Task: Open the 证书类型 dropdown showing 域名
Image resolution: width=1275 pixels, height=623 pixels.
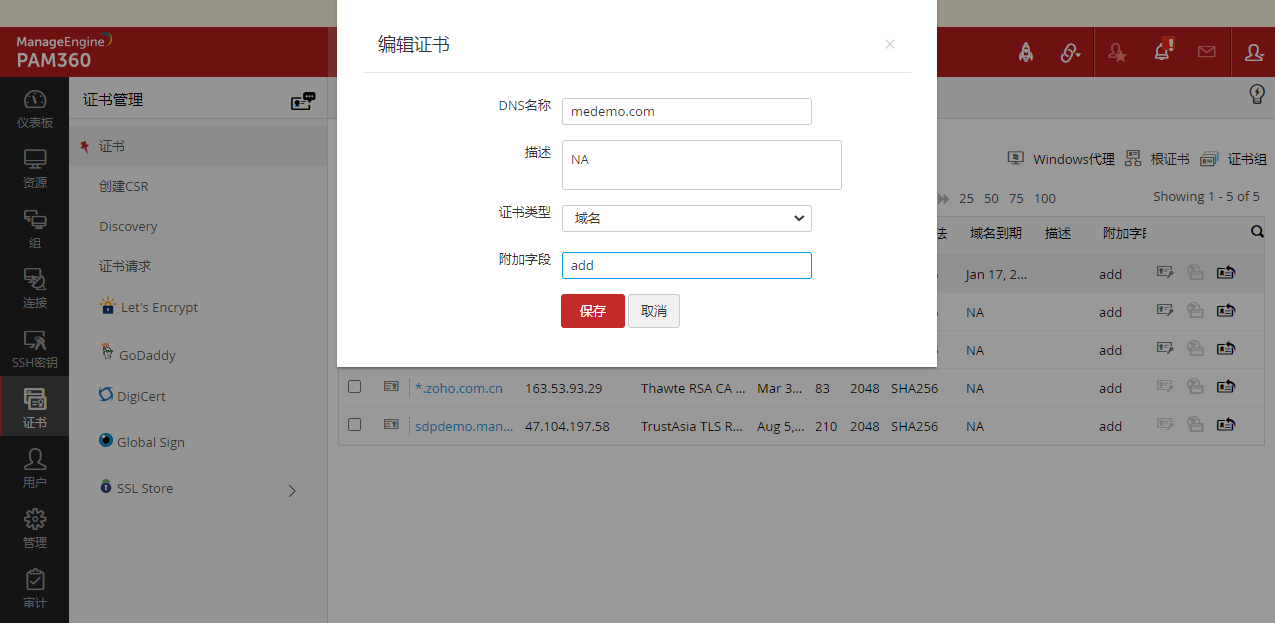Action: point(687,218)
